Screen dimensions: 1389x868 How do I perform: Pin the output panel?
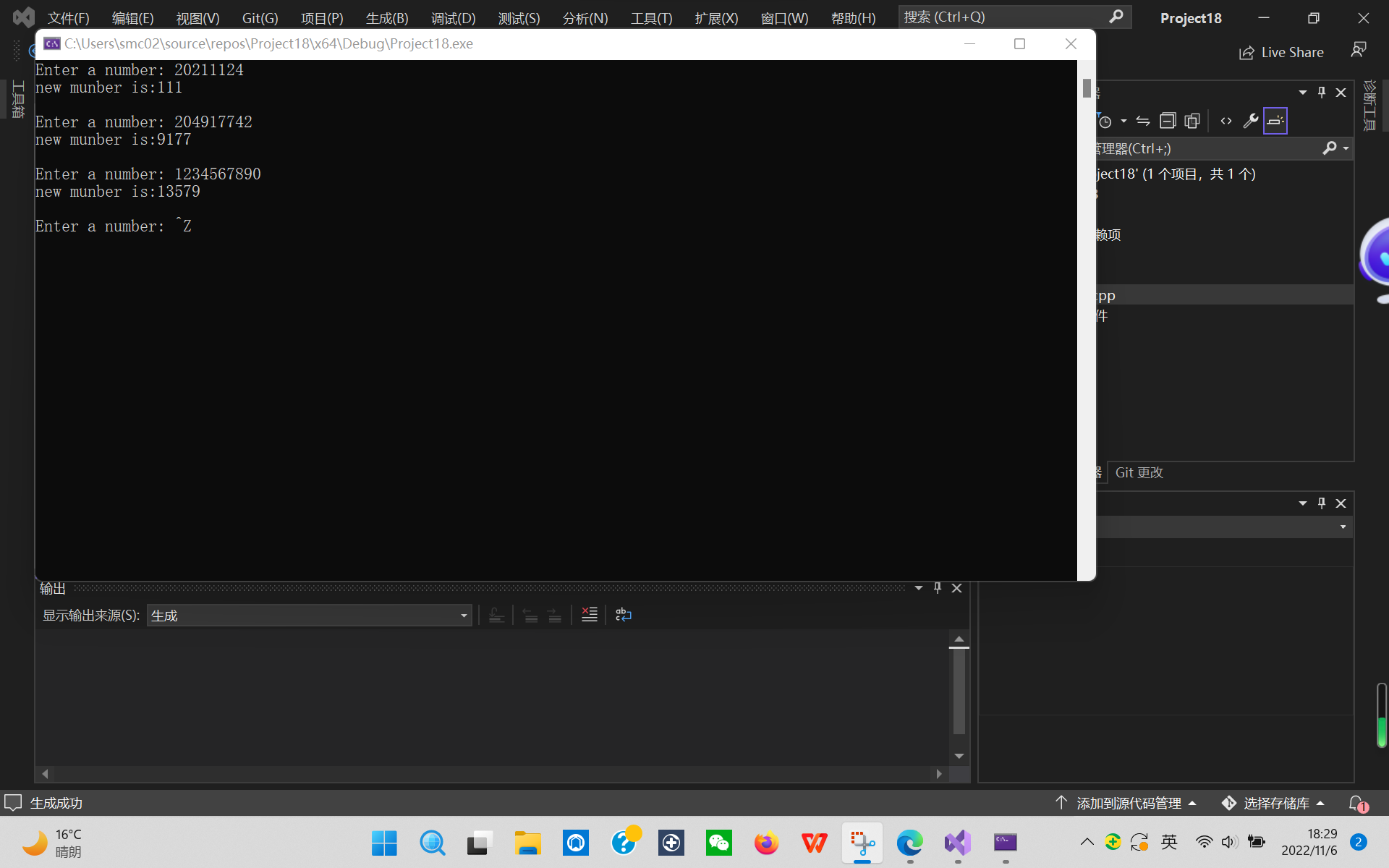[x=938, y=588]
